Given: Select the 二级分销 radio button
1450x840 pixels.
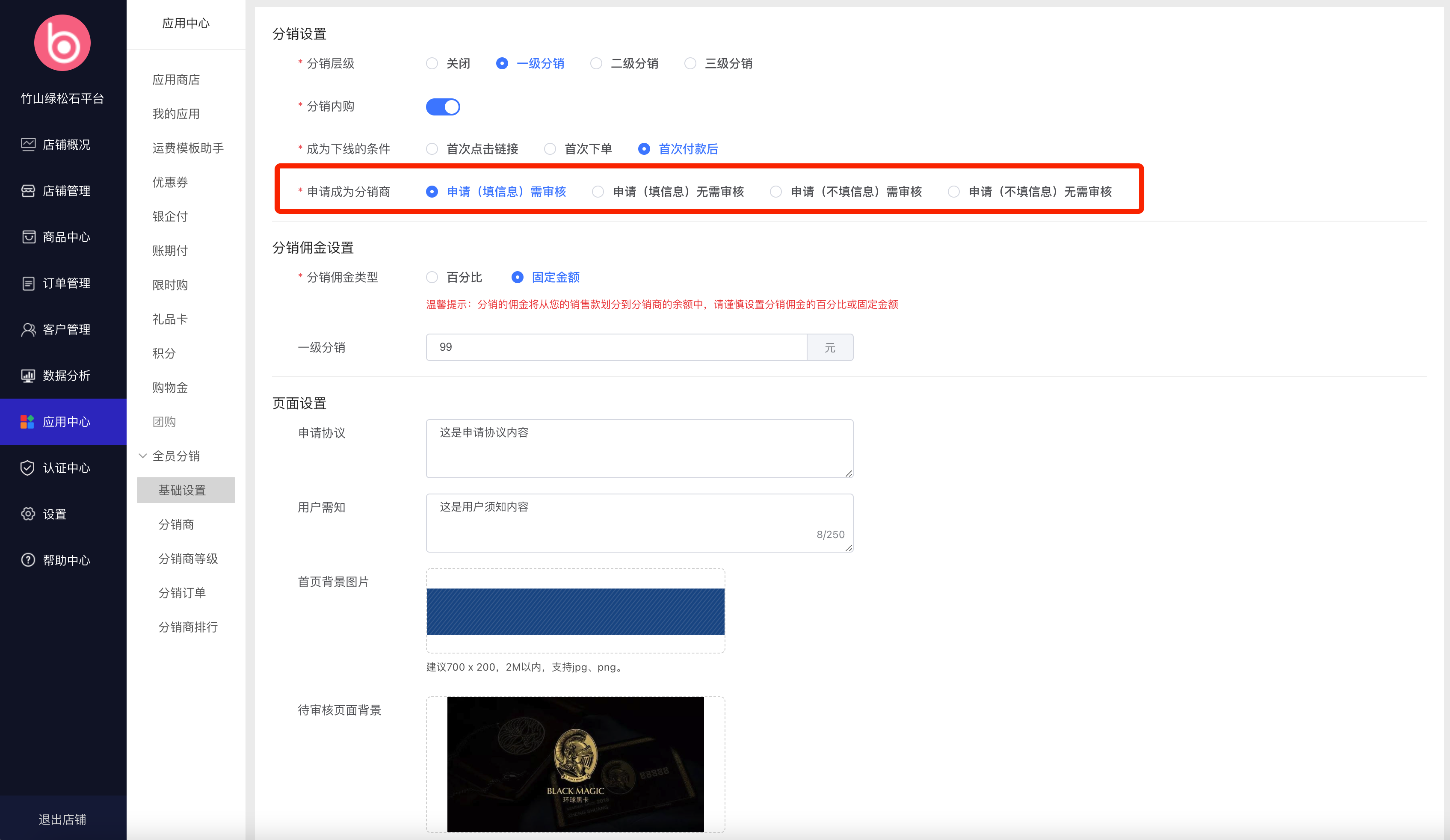Looking at the screenshot, I should pos(596,63).
